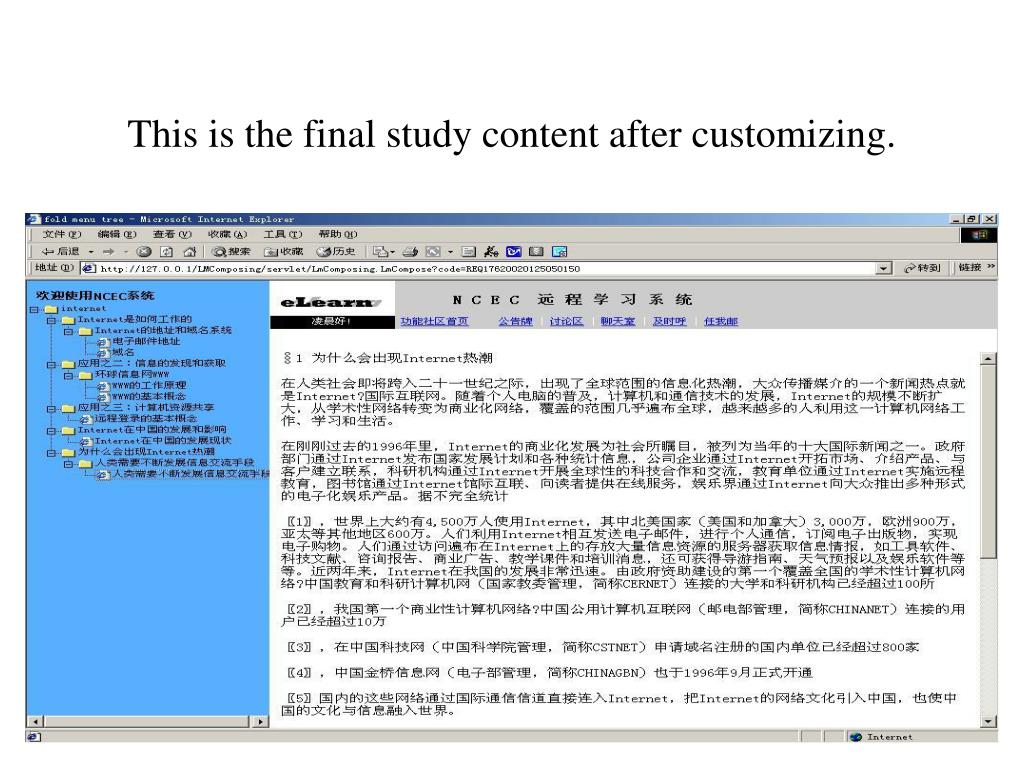1024x768 pixels.
Task: Select tree item '电子邮件地址'
Action: click(146, 342)
